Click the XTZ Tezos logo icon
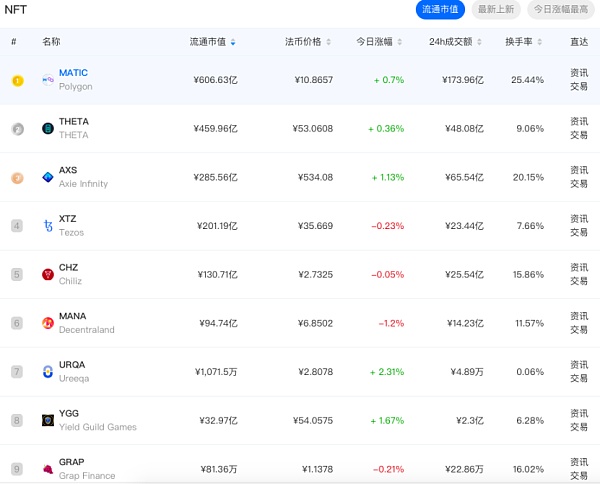Screen dimensions: 600x484 point(48,226)
